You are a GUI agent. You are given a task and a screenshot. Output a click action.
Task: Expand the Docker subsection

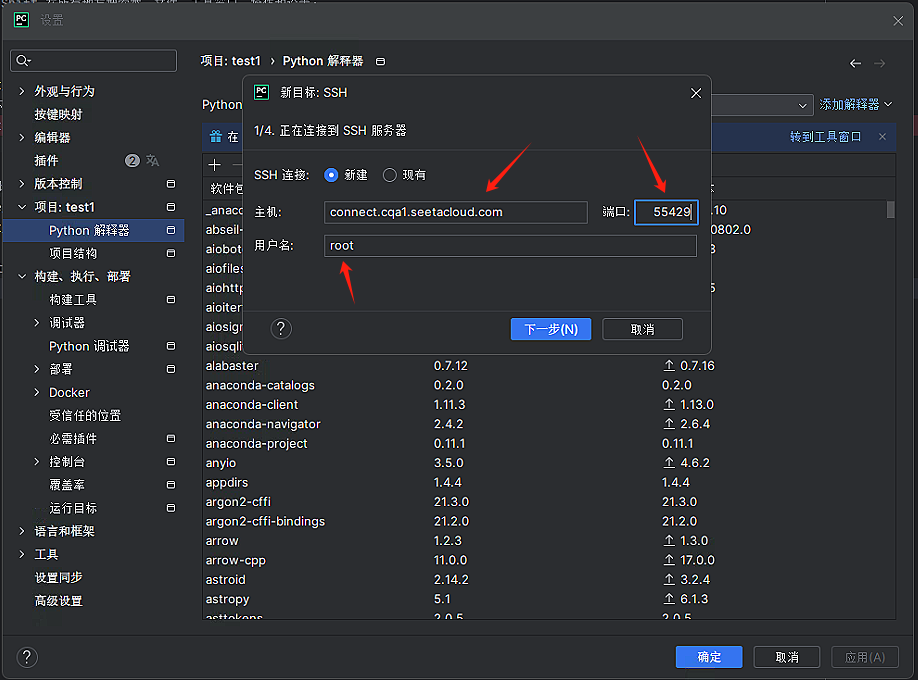(x=36, y=392)
